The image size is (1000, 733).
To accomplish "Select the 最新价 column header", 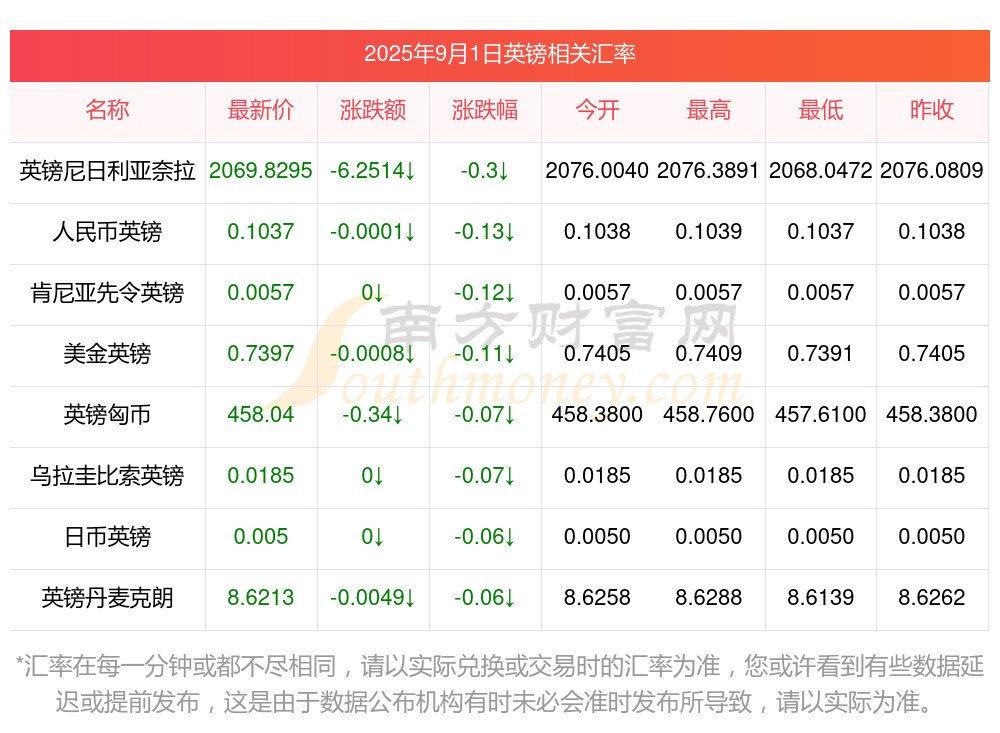I will pos(261,110).
